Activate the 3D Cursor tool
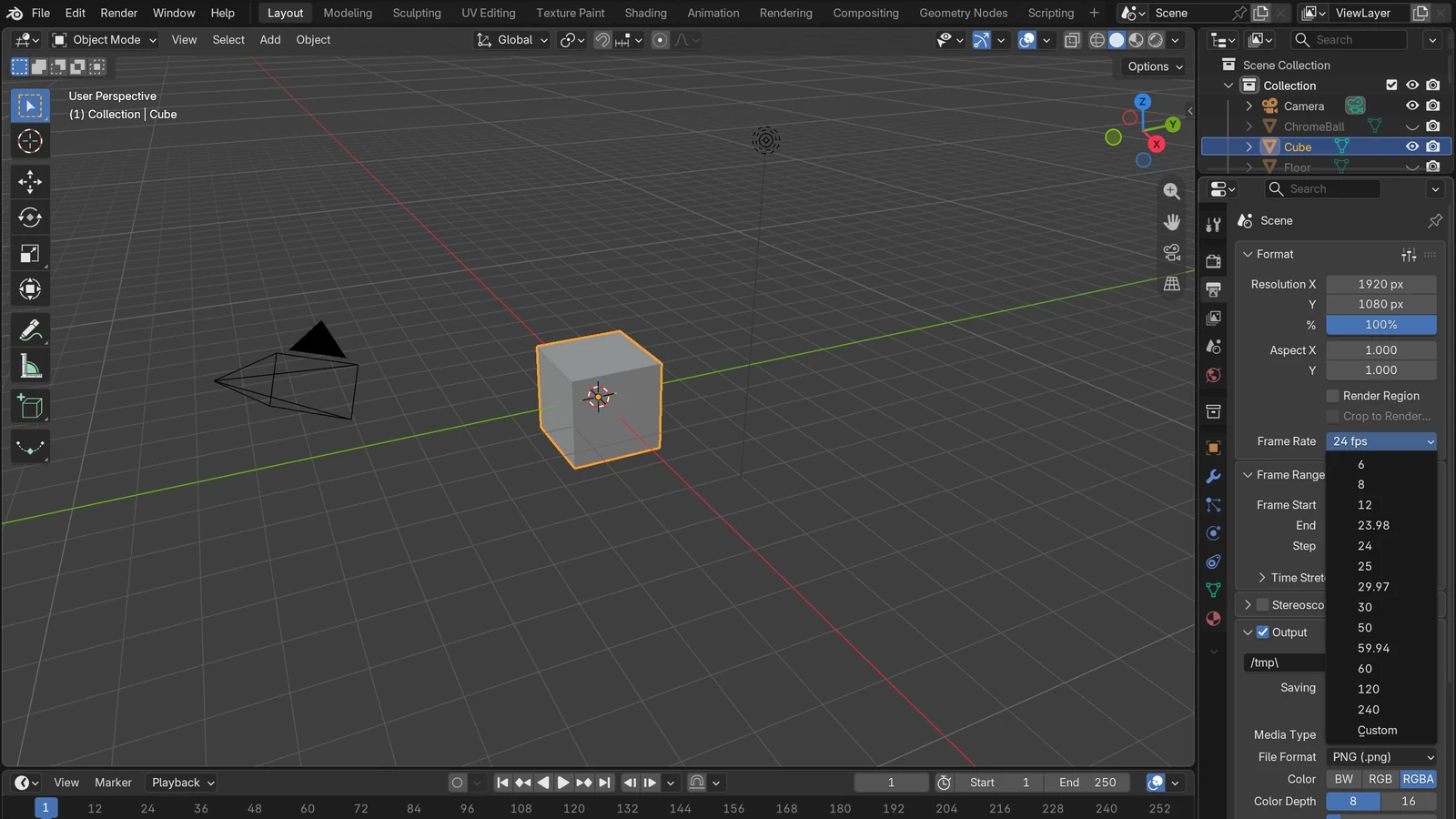Screen dimensions: 1456x819 [x=30, y=141]
